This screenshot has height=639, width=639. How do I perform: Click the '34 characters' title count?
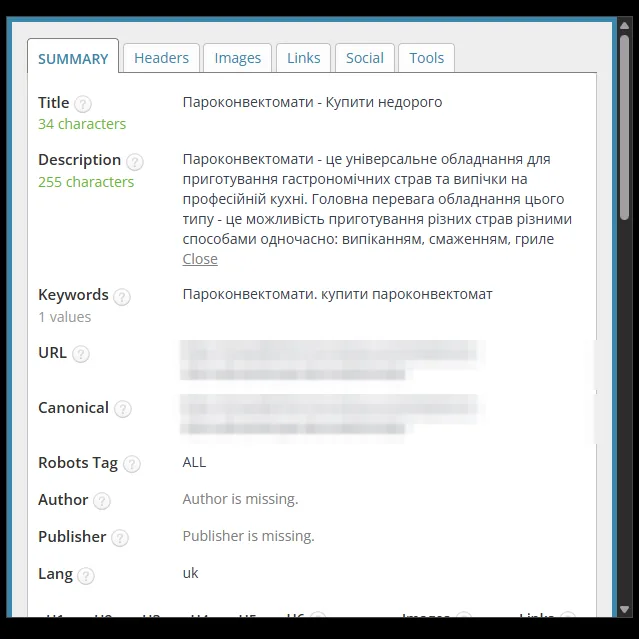pyautogui.click(x=82, y=124)
